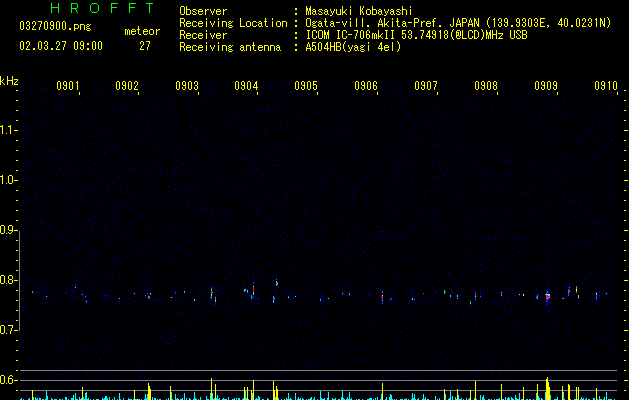This screenshot has height=400, width=629.
Task: Click the observer name Masayuki Kobayashi
Action: click(359, 11)
